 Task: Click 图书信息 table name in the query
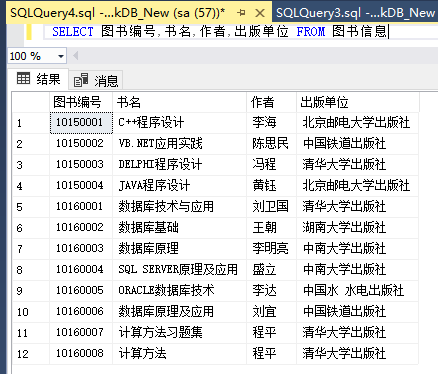(359, 32)
